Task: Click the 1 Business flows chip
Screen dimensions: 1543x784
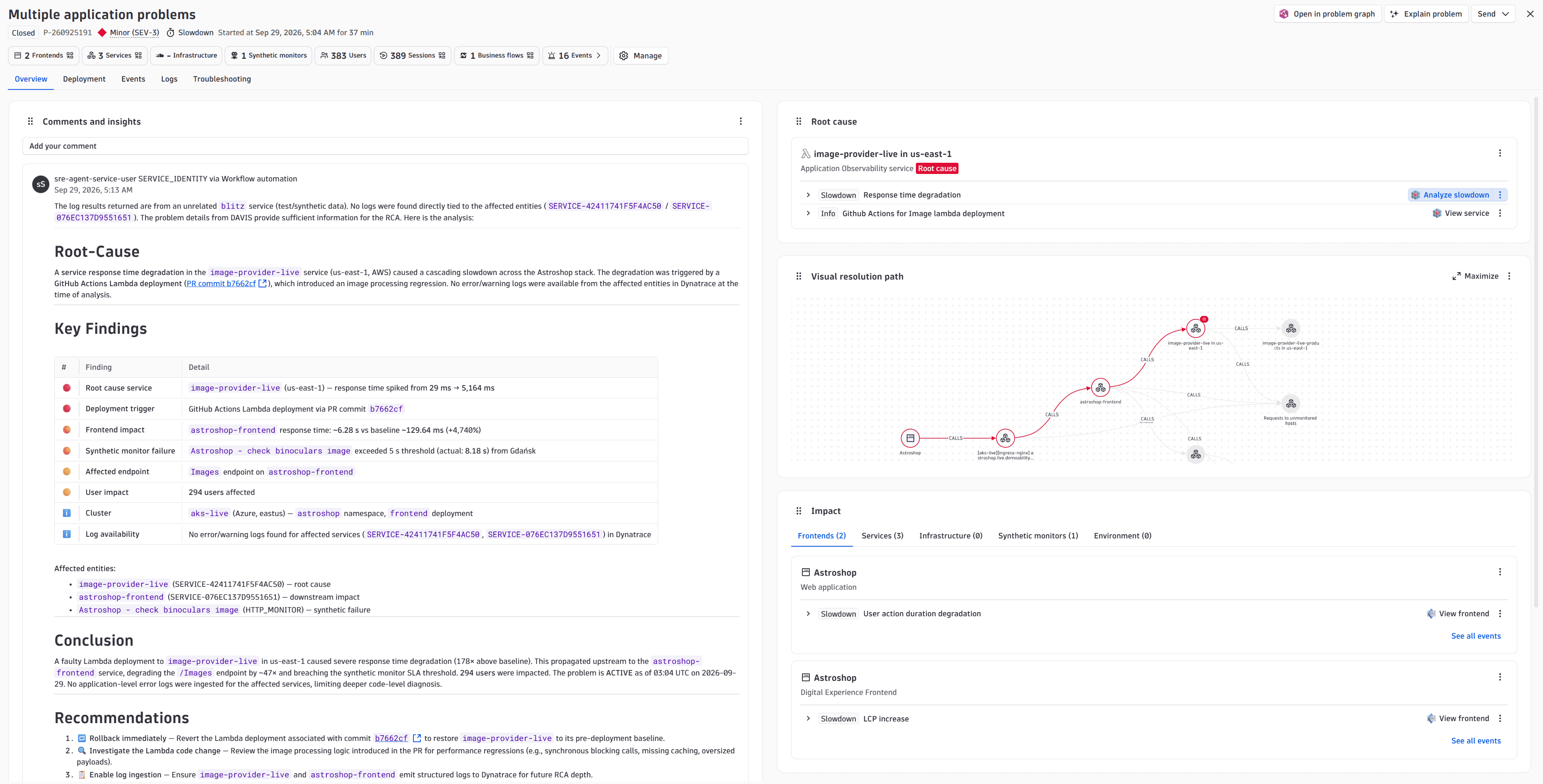Action: click(x=497, y=55)
